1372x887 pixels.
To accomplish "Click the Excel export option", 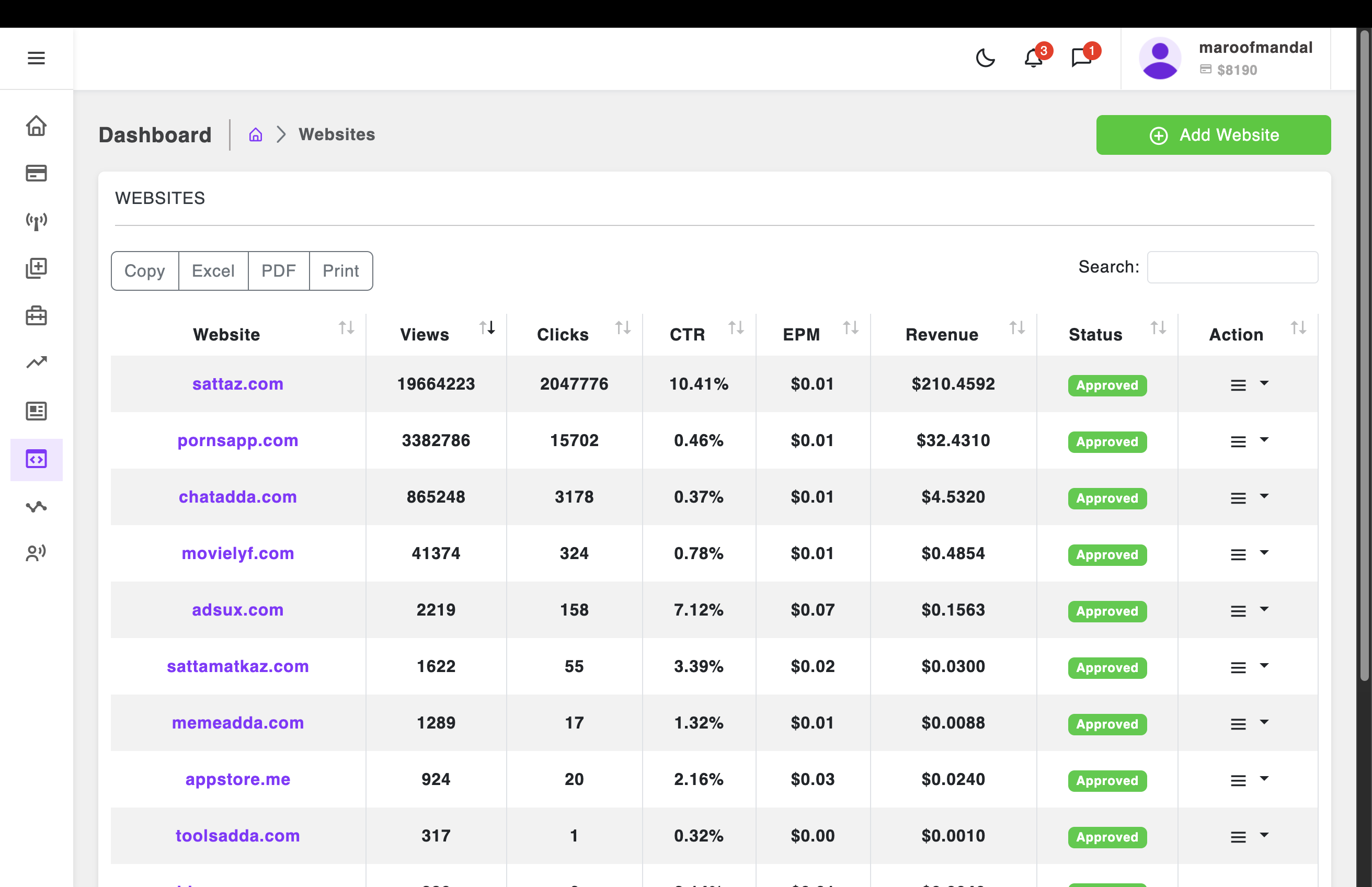I will point(213,271).
